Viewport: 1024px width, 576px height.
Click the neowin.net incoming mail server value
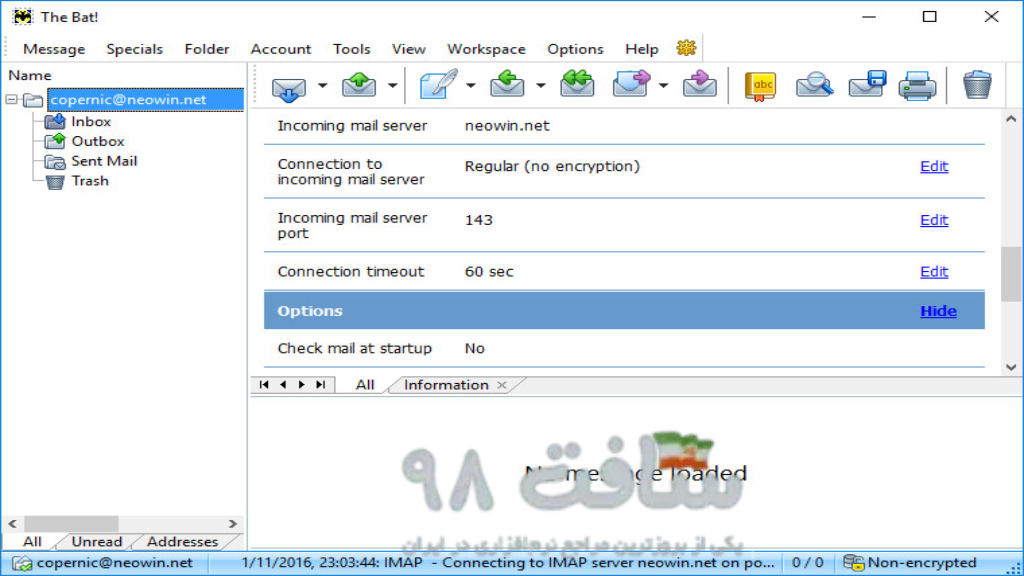click(x=507, y=126)
